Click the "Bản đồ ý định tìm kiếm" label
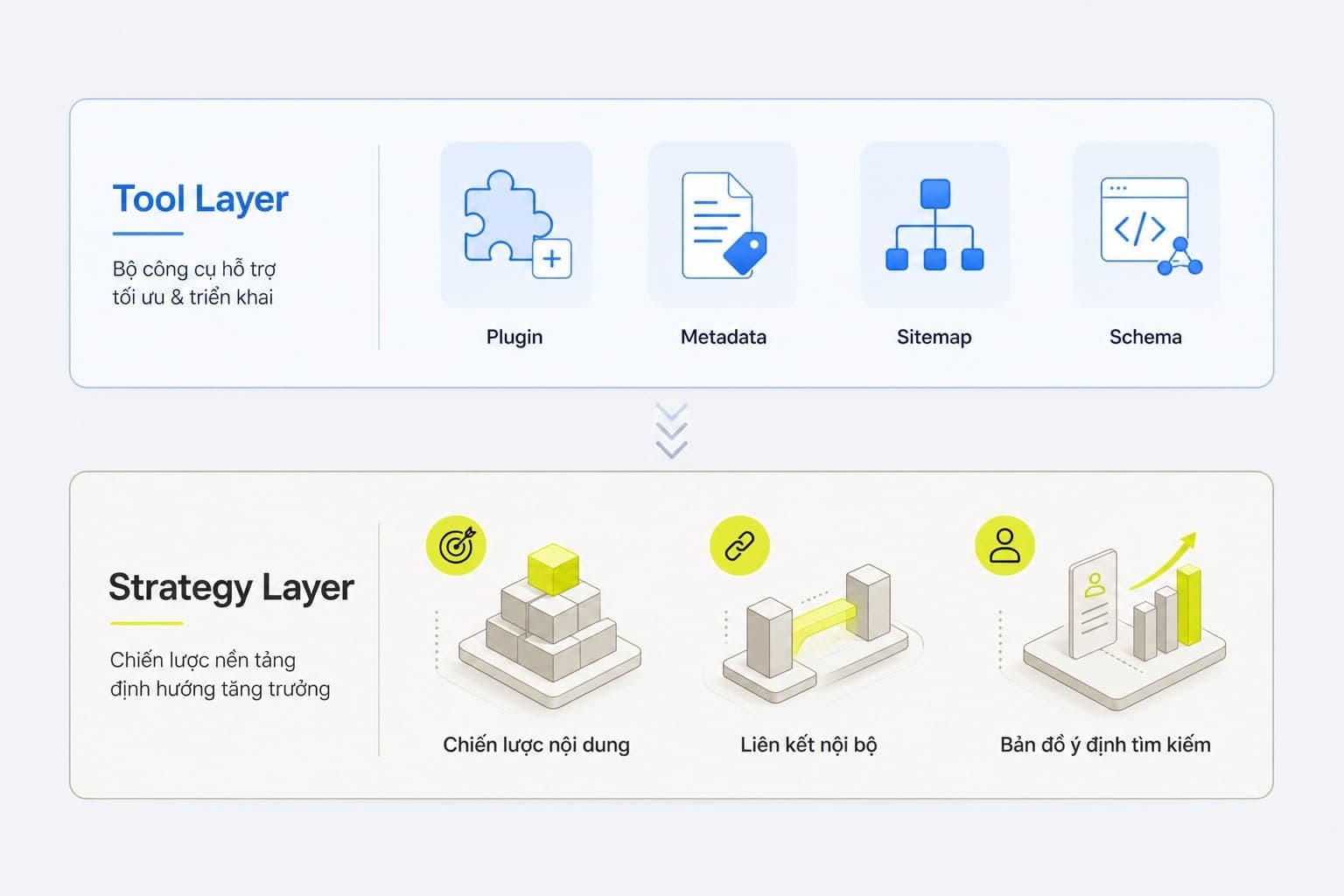 1105,745
